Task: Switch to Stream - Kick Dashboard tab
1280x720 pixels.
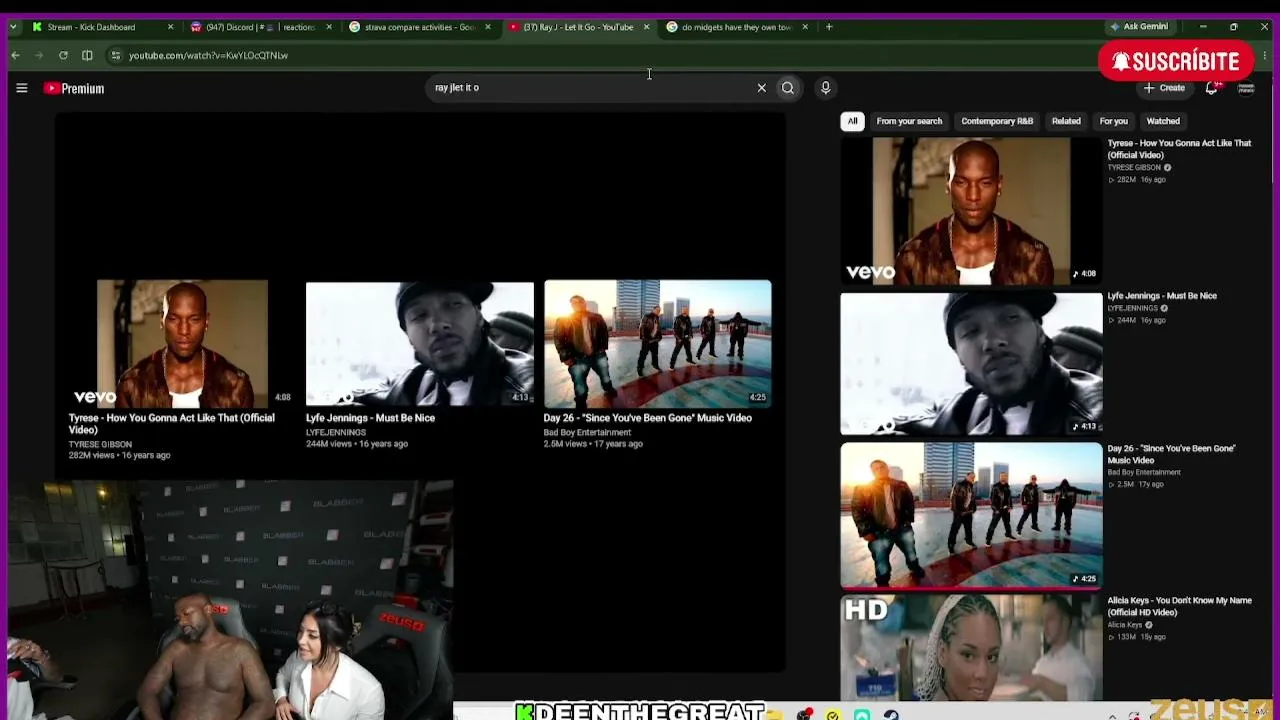Action: 91,27
